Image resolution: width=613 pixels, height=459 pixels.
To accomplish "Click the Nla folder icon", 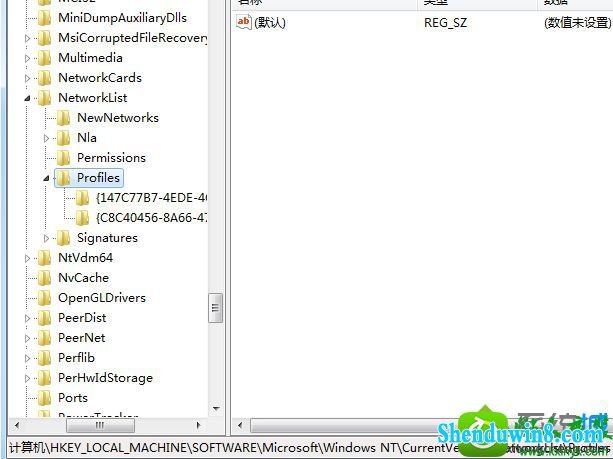I will 63,138.
